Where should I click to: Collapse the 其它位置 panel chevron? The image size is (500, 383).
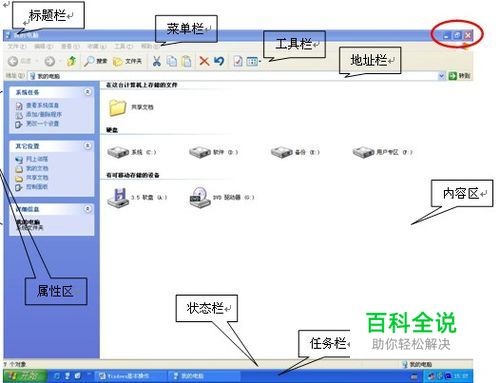click(87, 146)
